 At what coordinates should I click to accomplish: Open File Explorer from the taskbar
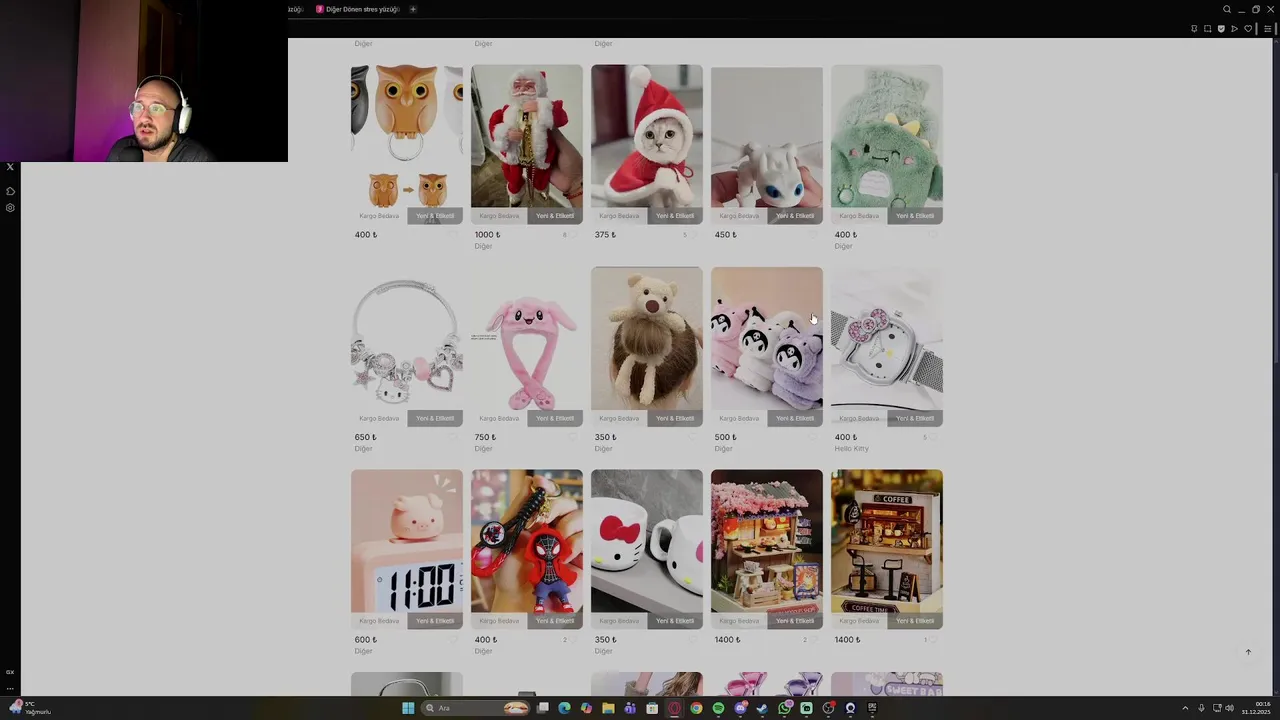[x=608, y=708]
